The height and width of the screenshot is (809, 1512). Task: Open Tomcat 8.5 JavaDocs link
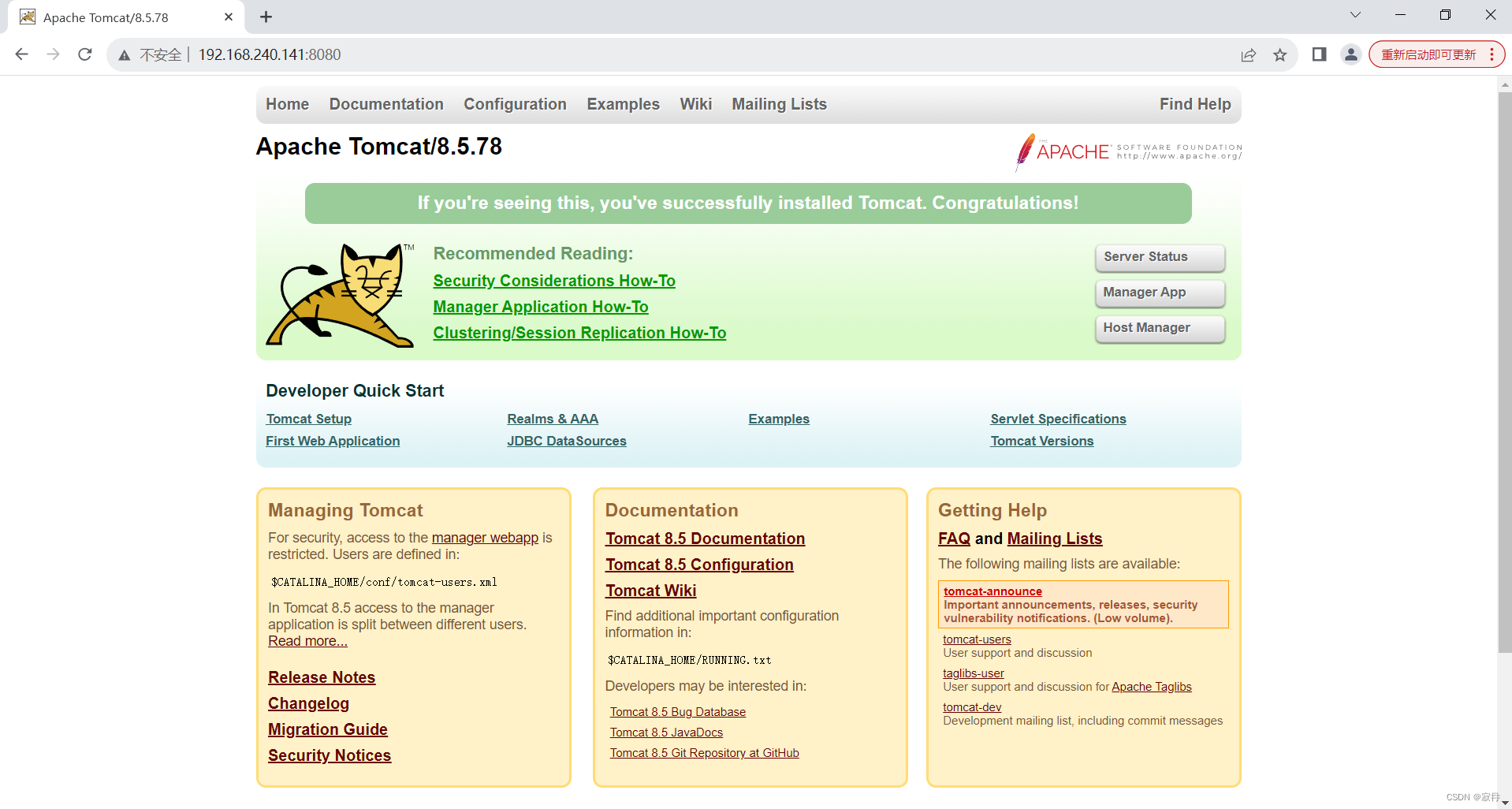tap(666, 733)
